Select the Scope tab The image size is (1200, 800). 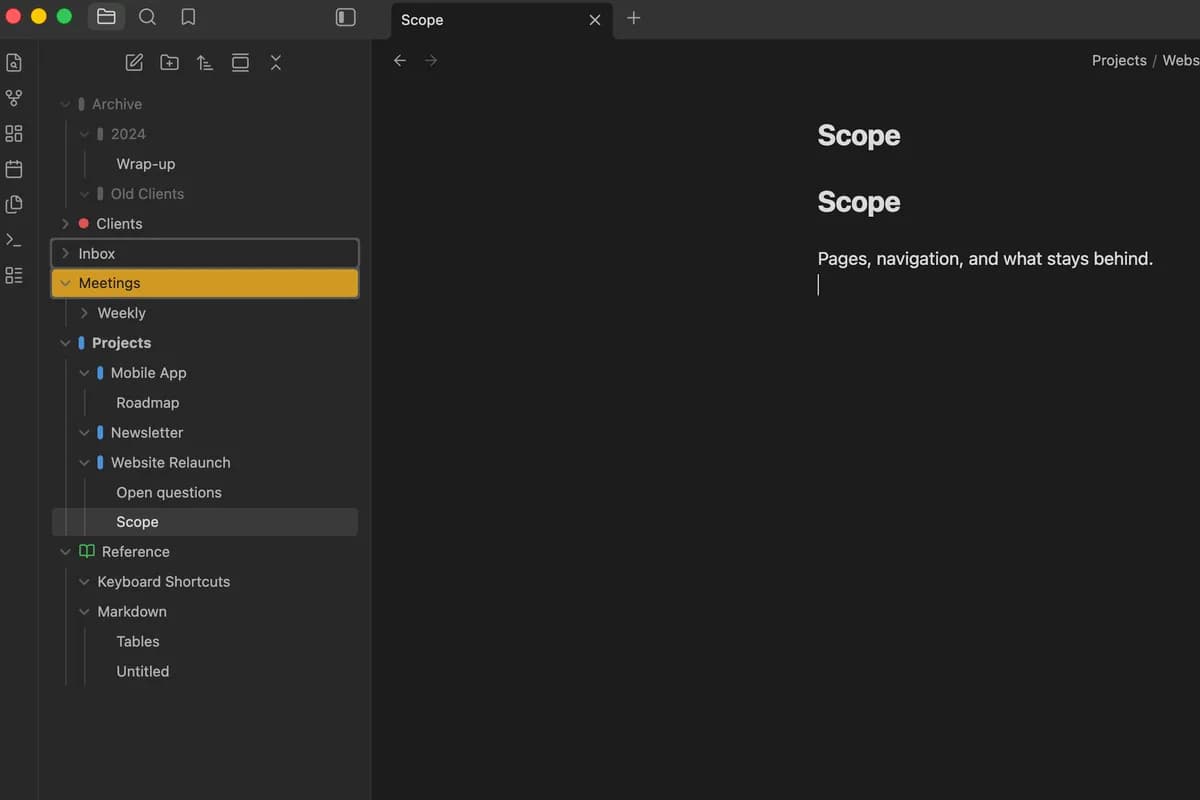502,20
